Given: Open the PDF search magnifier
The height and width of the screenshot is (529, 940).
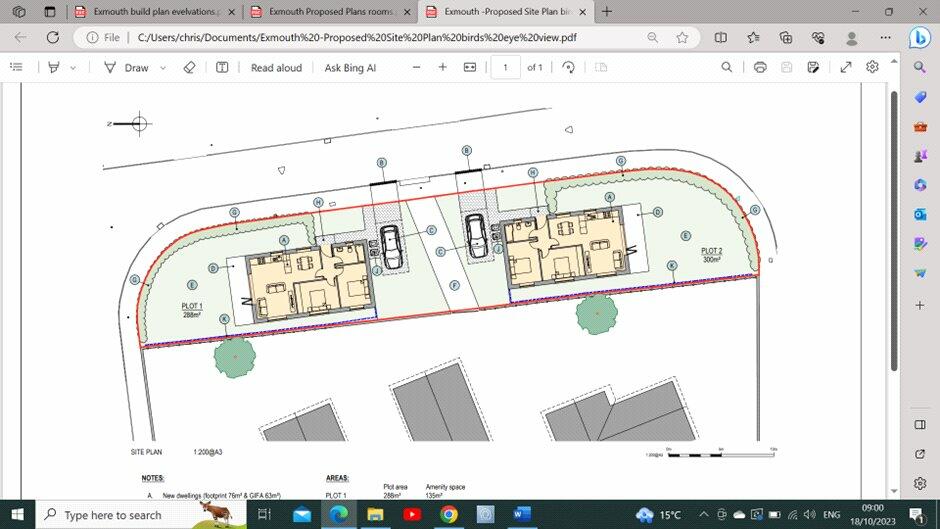Looking at the screenshot, I should (x=727, y=67).
